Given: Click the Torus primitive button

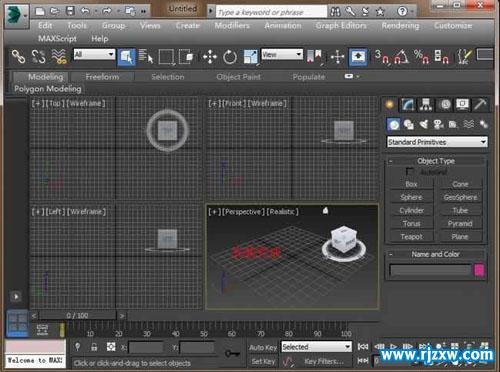Looking at the screenshot, I should (412, 224).
